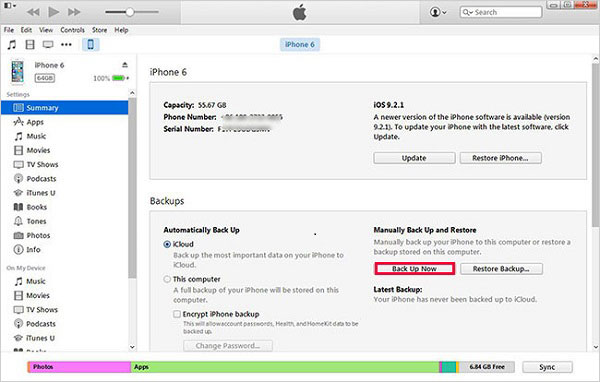Open iTunes U under Settings in sidebar

click(41, 193)
